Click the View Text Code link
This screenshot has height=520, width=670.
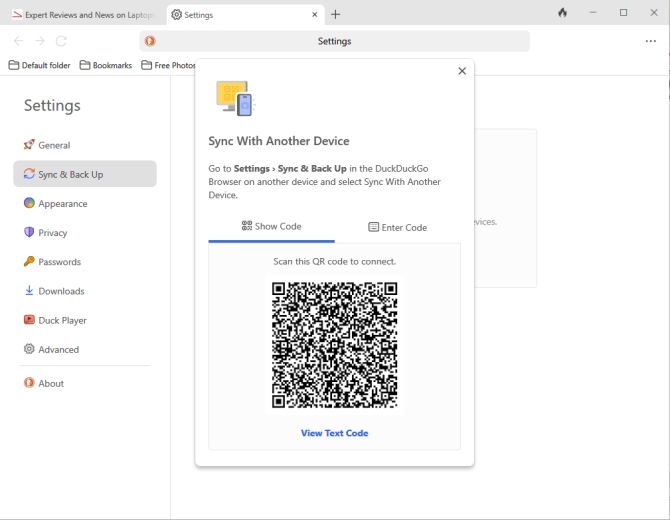(334, 433)
